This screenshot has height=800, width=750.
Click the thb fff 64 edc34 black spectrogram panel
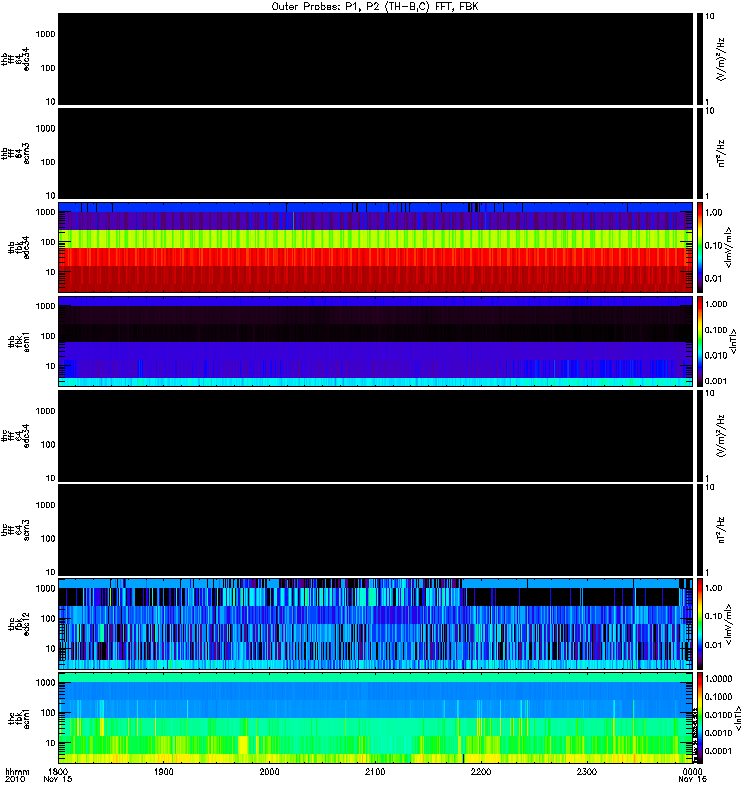pos(375,59)
